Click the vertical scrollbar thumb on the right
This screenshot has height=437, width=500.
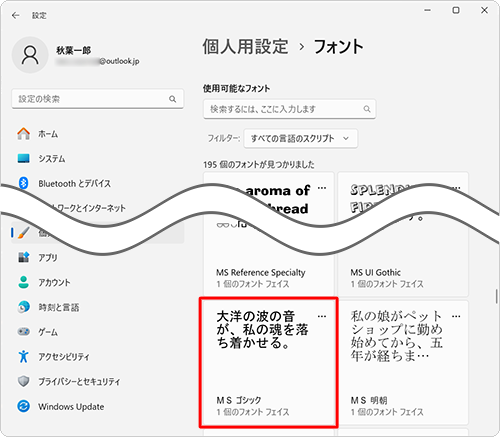pos(496,296)
